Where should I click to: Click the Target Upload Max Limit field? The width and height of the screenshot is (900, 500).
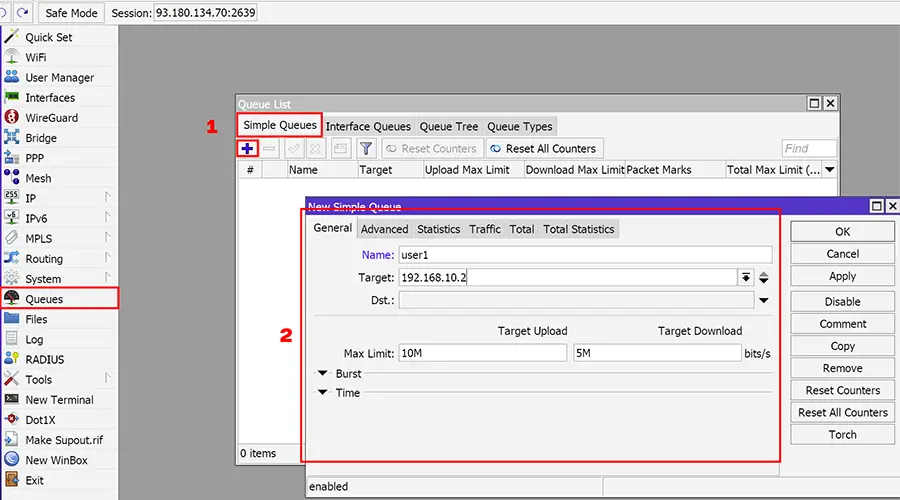point(483,353)
